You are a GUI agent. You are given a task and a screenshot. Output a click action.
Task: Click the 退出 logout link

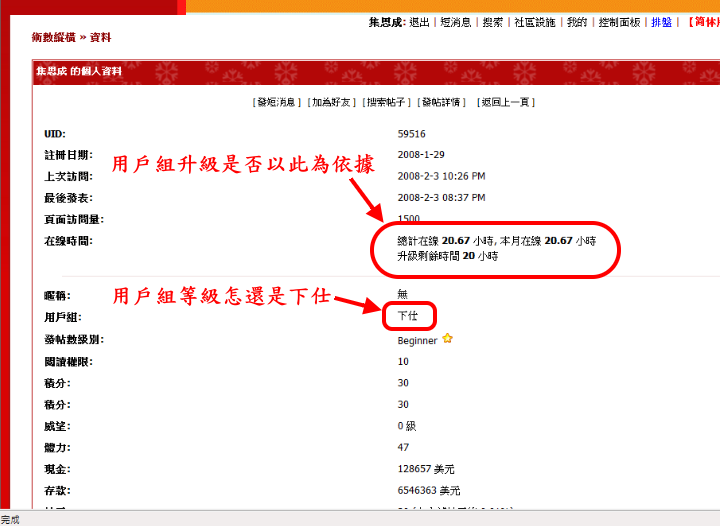tap(420, 22)
